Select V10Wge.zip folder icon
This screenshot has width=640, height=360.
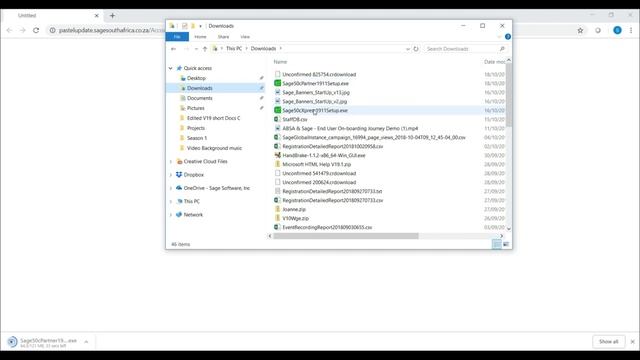[278, 218]
